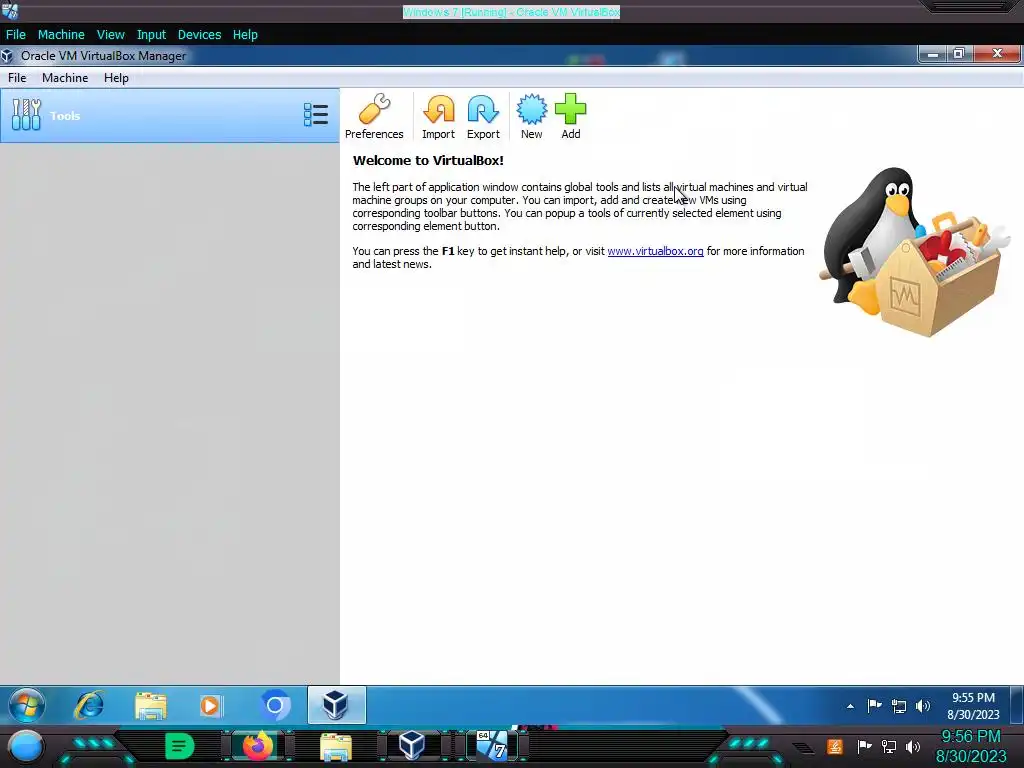
Task: Click the host network tray icon
Action: click(x=888, y=746)
